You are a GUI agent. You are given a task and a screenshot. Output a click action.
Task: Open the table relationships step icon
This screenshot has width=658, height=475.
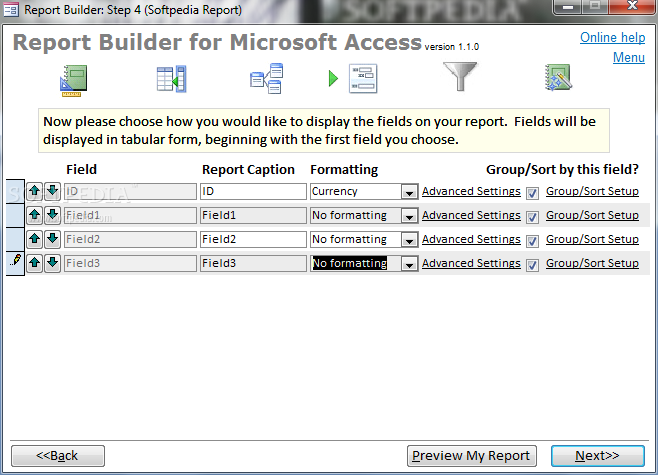pyautogui.click(x=266, y=78)
